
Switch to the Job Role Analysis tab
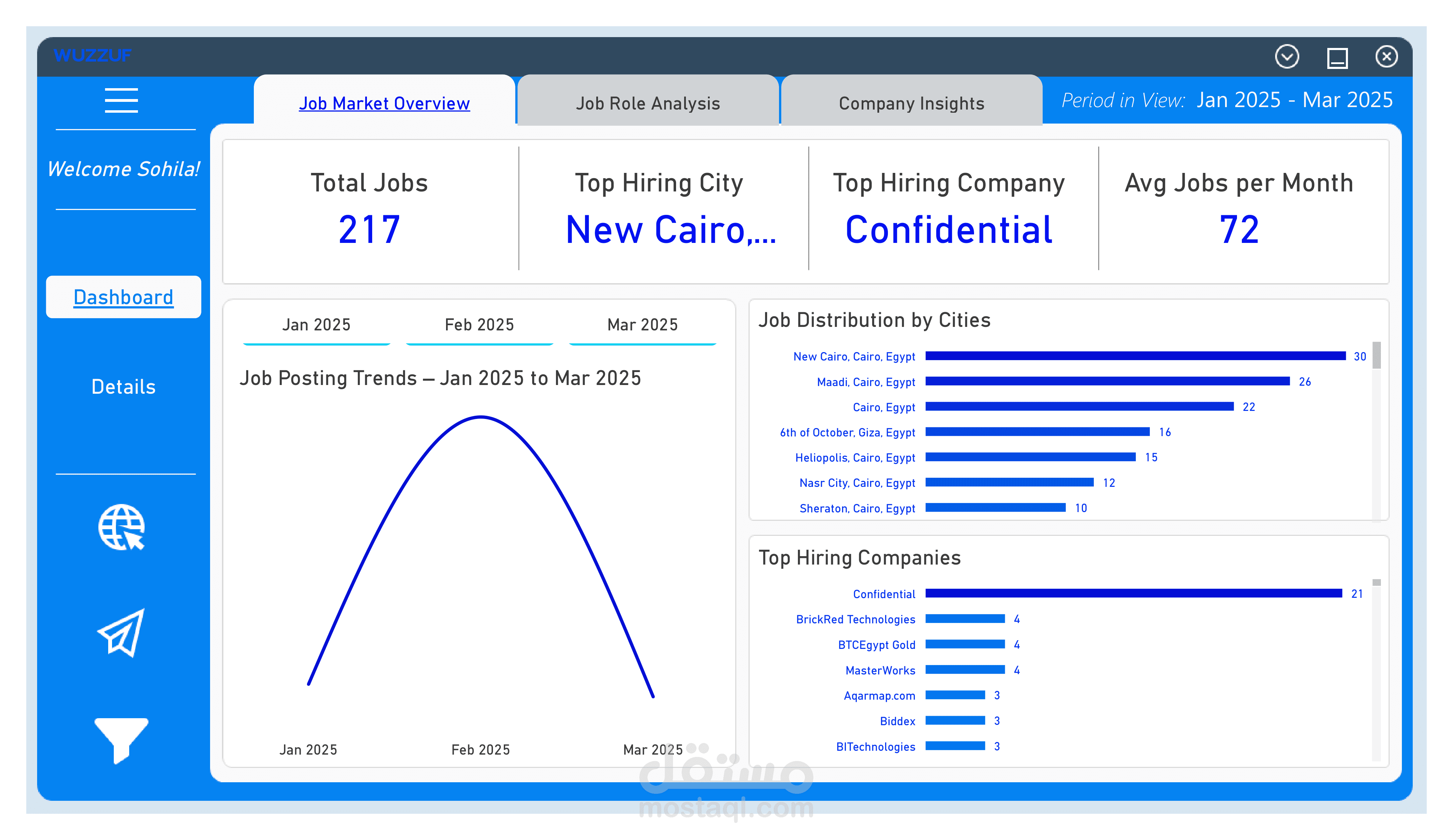pyautogui.click(x=647, y=103)
